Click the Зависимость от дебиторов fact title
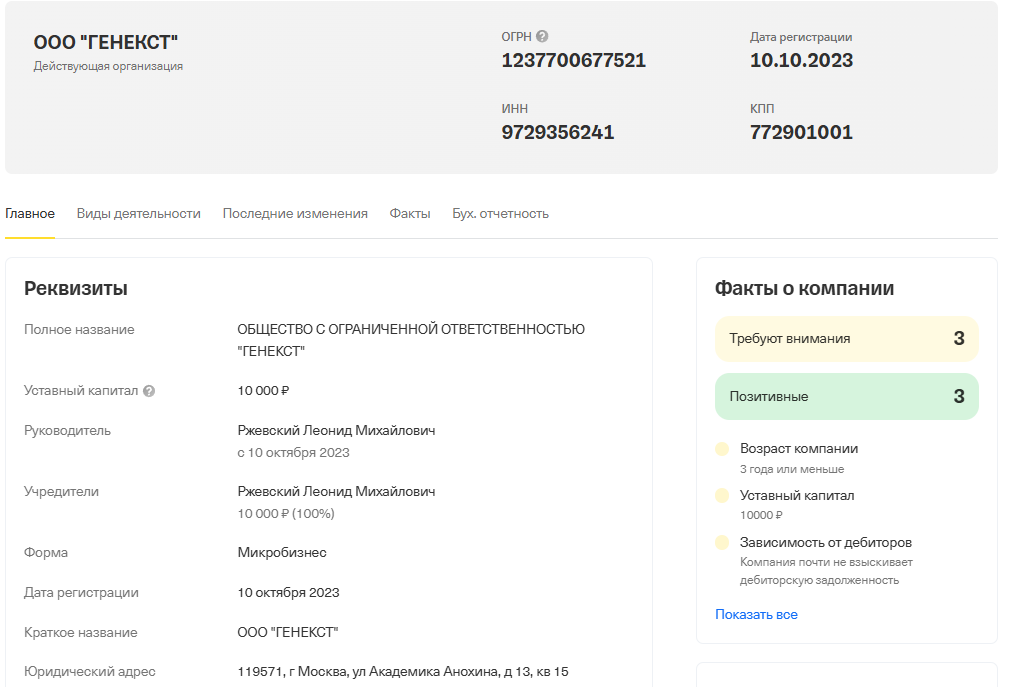 (825, 543)
